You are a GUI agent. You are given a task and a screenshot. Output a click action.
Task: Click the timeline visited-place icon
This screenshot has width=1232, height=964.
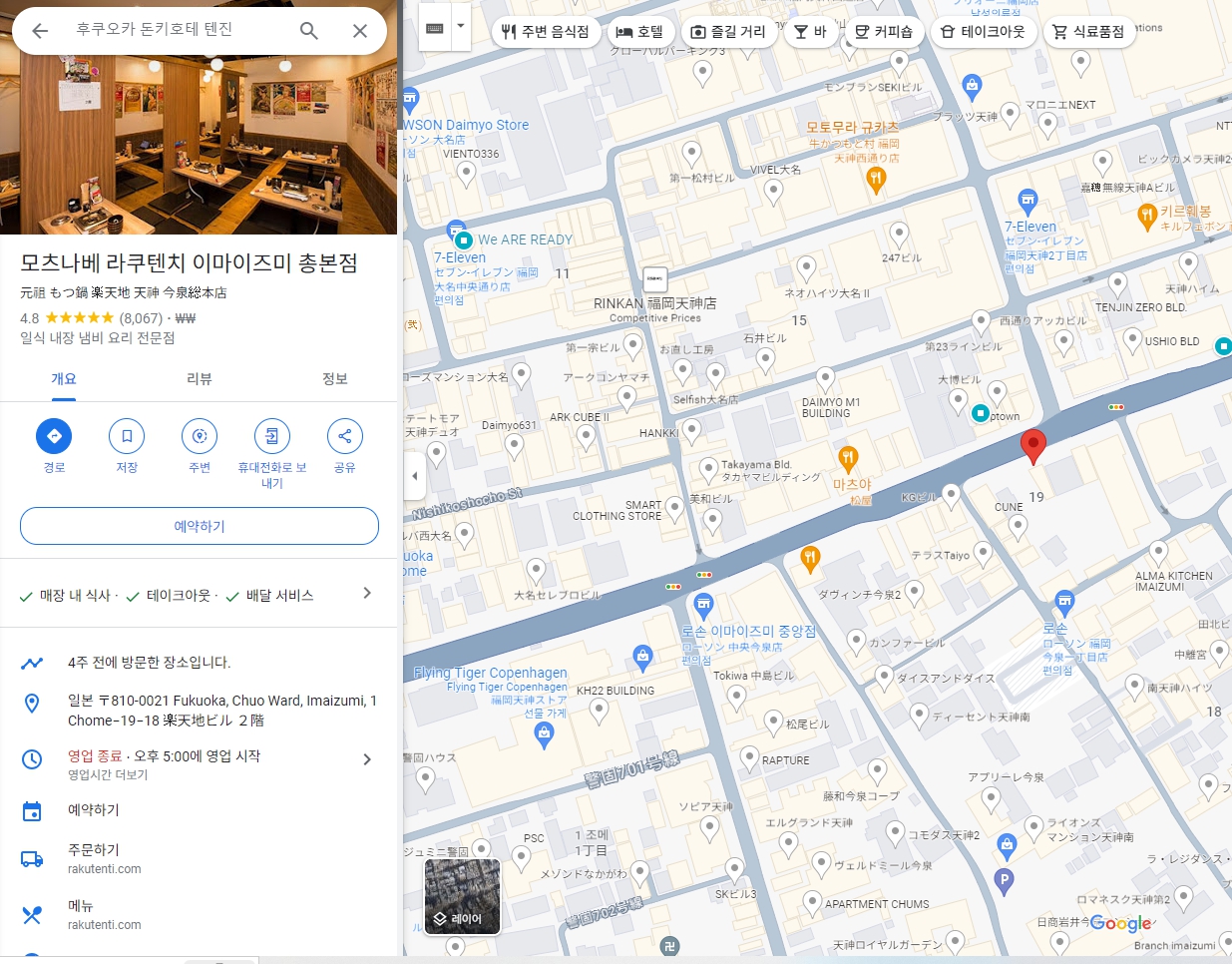32,663
